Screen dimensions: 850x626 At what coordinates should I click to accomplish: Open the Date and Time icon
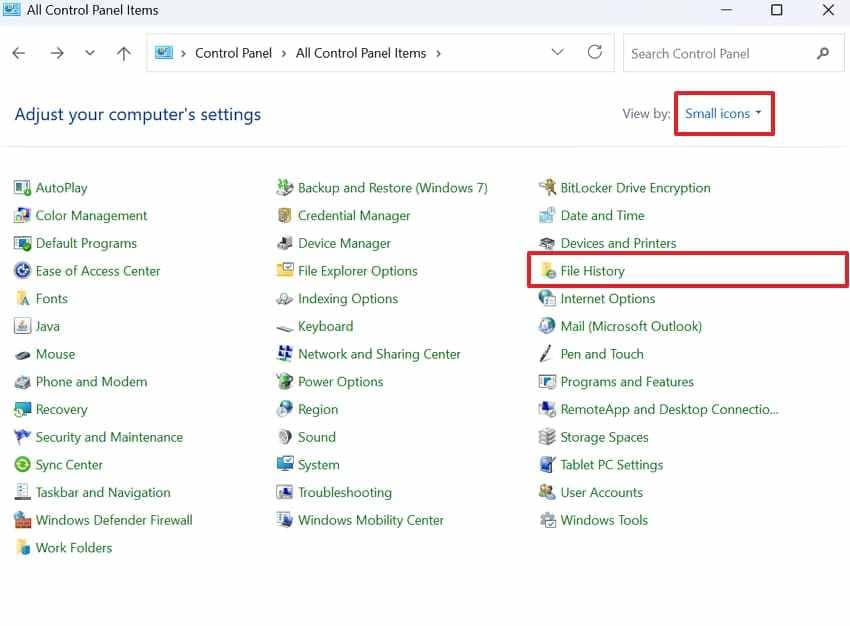pos(547,216)
